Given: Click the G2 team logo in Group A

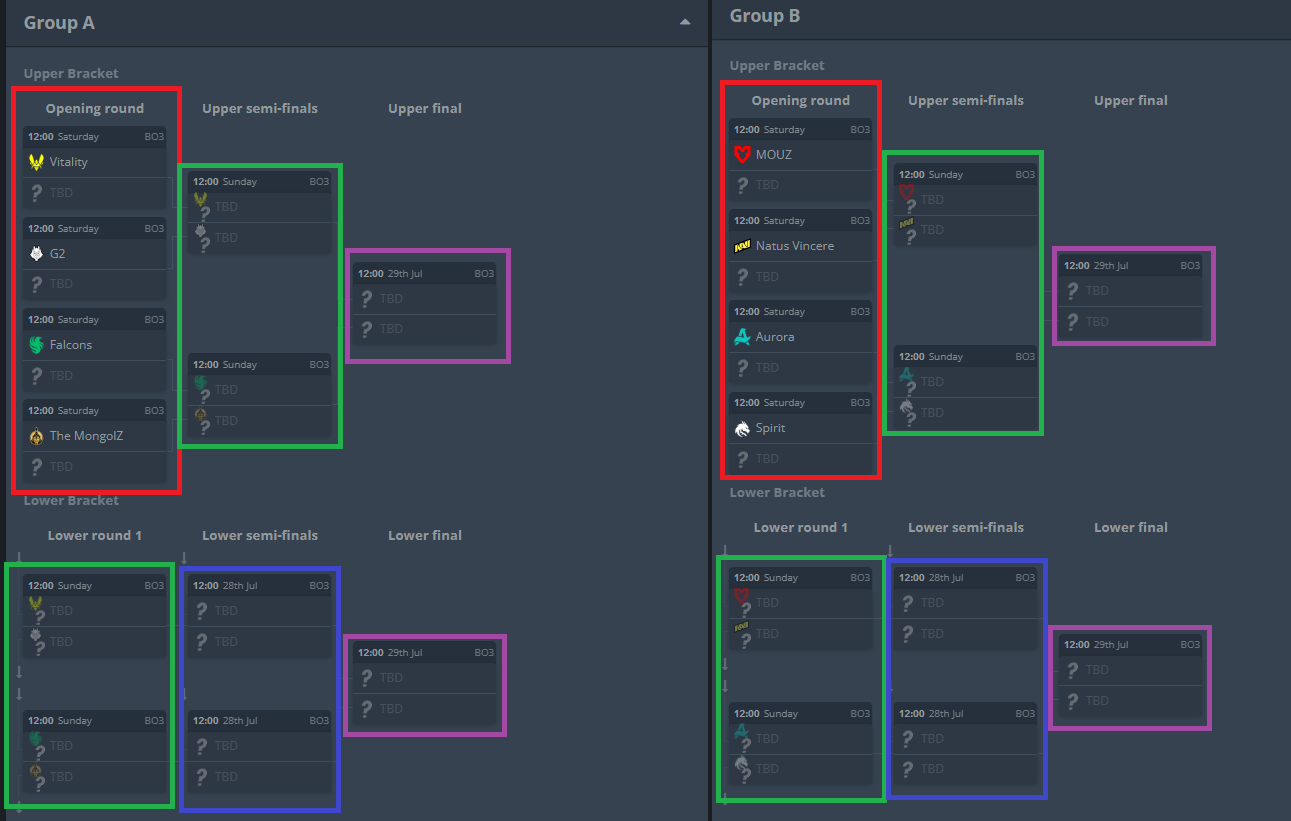Looking at the screenshot, I should tap(37, 253).
